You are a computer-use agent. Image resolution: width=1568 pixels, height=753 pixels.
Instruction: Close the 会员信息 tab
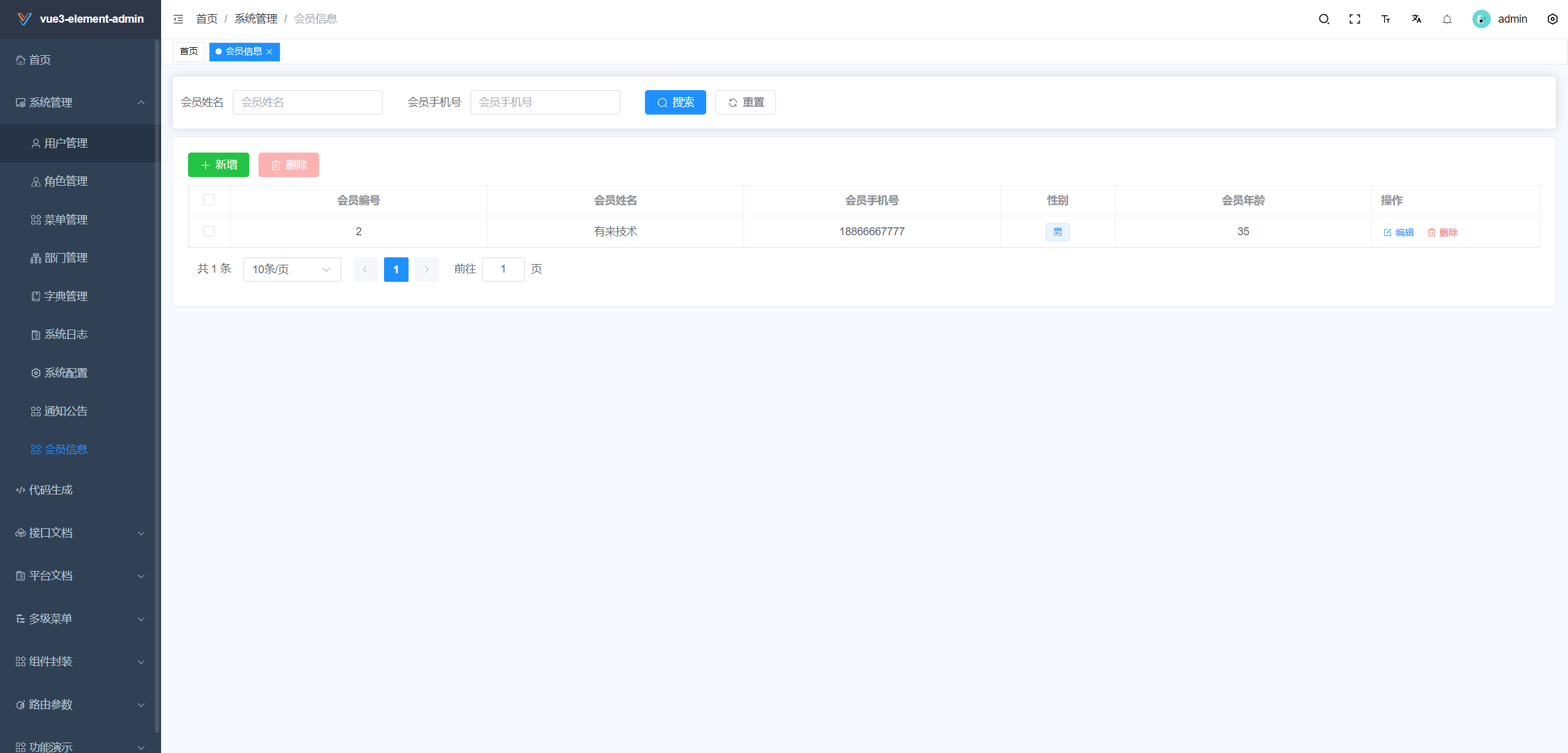pos(269,52)
